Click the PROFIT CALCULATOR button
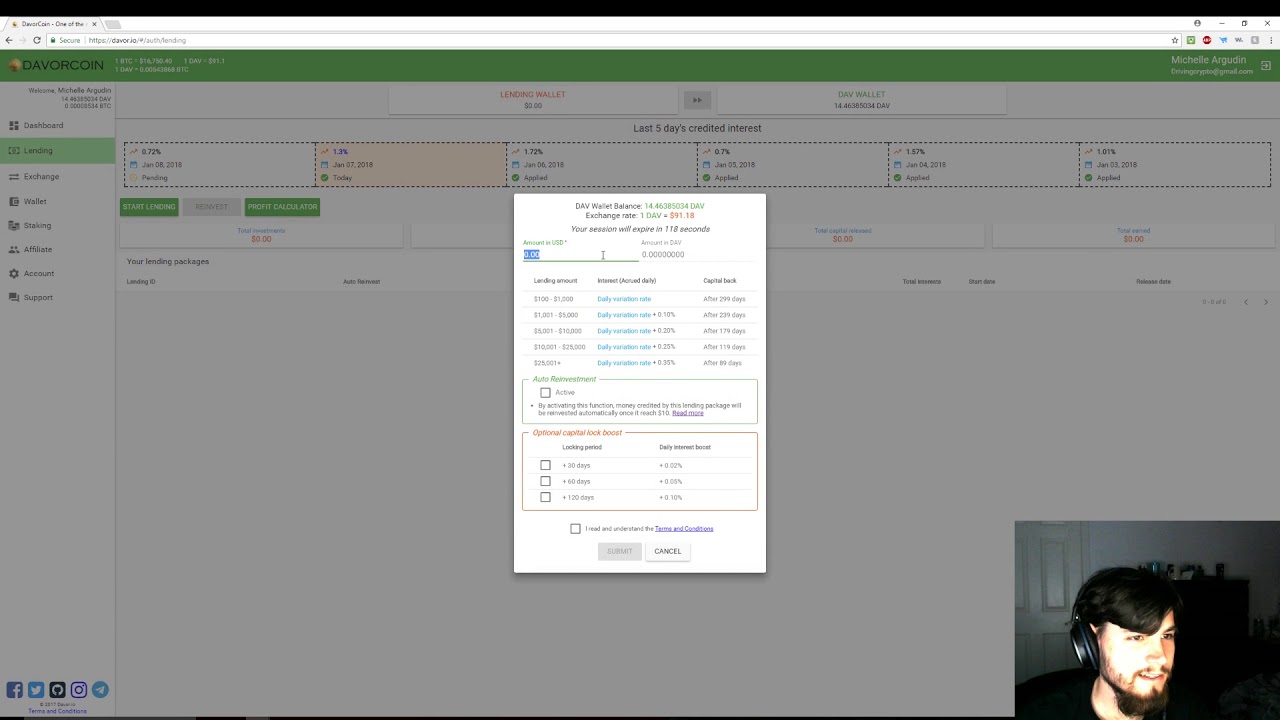Image resolution: width=1280 pixels, height=720 pixels. pyautogui.click(x=282, y=207)
